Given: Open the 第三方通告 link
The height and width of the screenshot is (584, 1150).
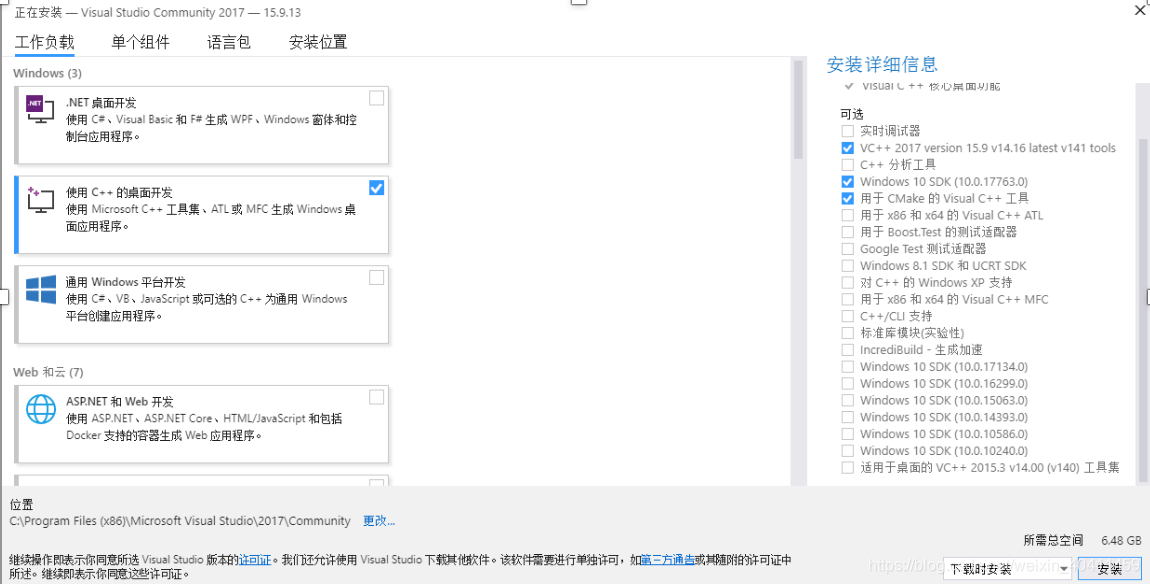Looking at the screenshot, I should (668, 560).
